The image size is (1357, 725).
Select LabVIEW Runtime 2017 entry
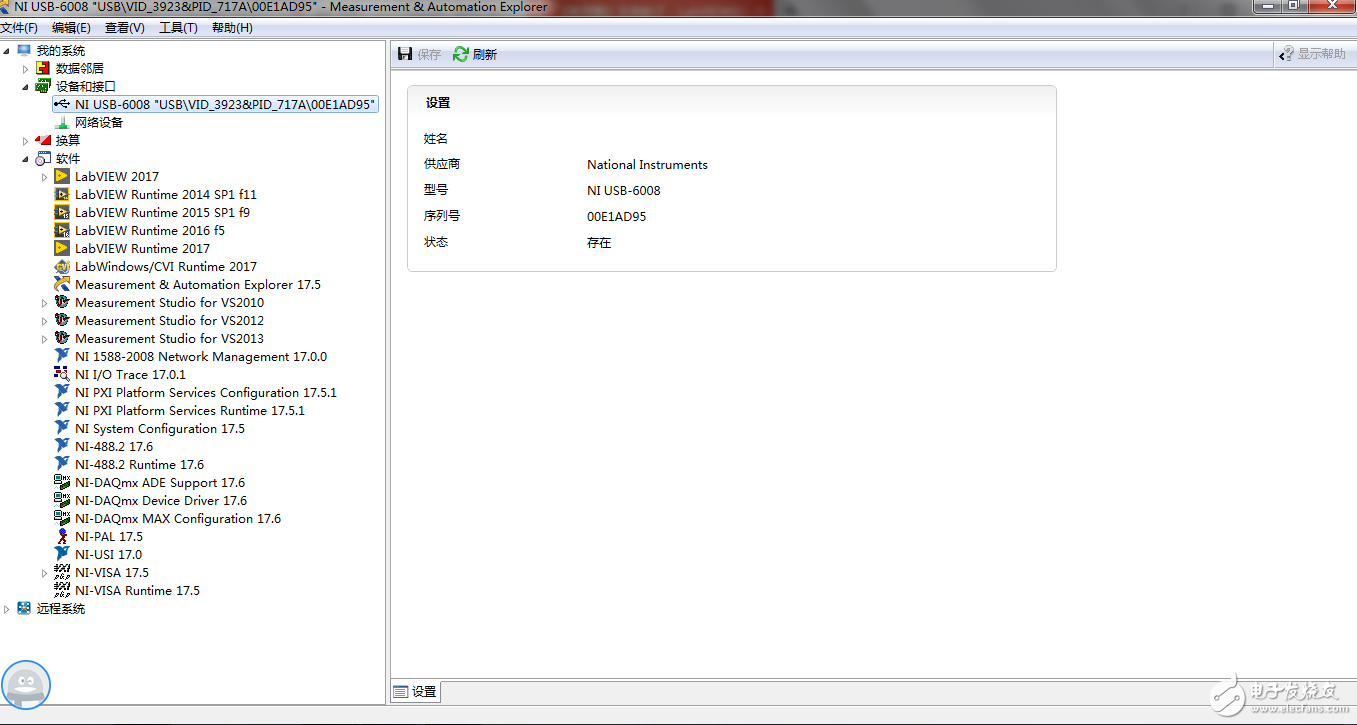coord(142,249)
